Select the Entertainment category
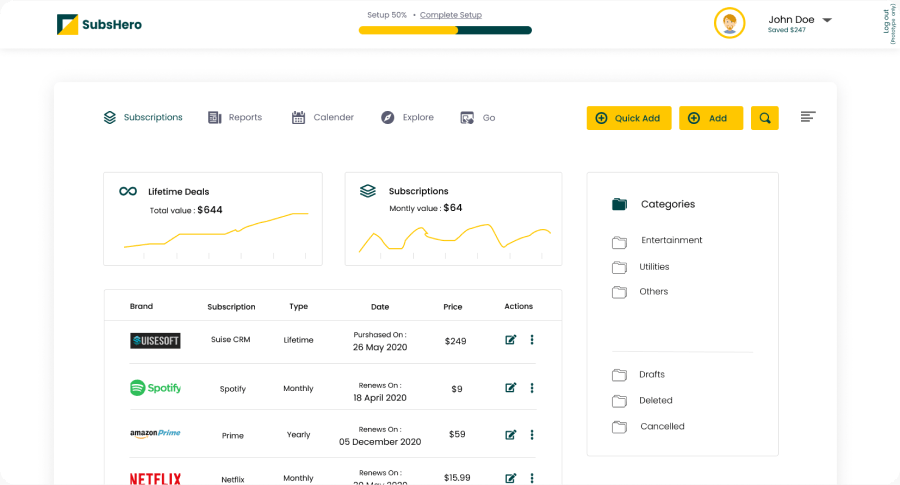This screenshot has width=900, height=485. pos(672,240)
